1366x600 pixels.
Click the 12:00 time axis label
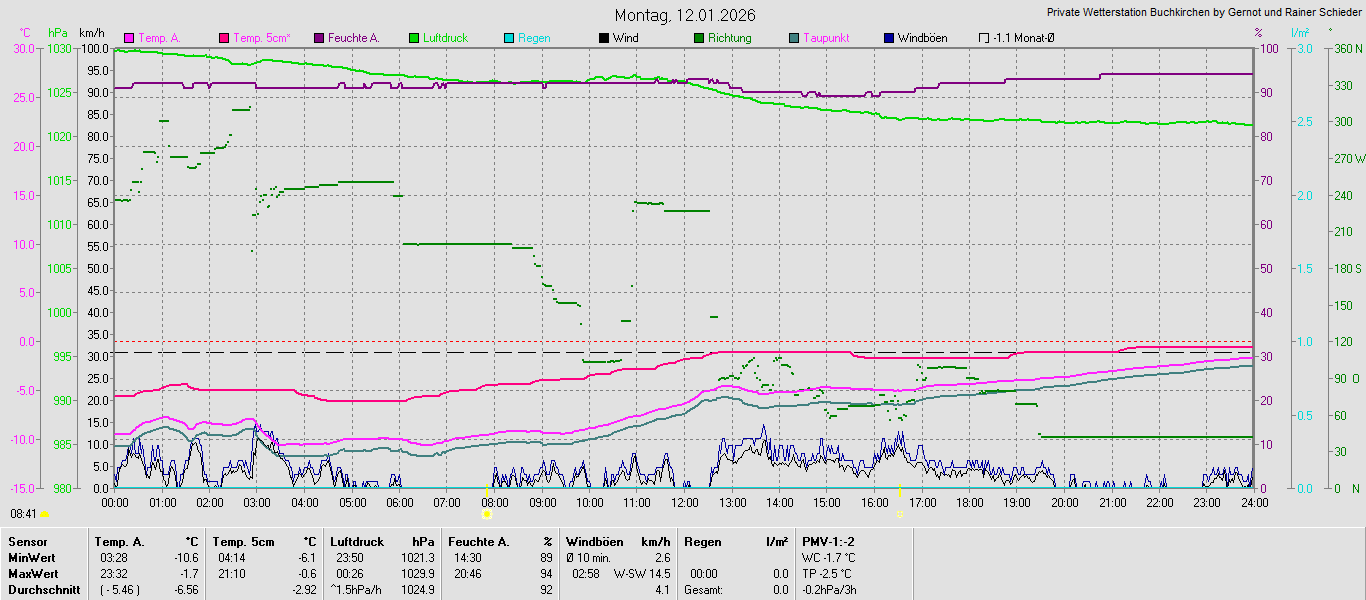(684, 502)
